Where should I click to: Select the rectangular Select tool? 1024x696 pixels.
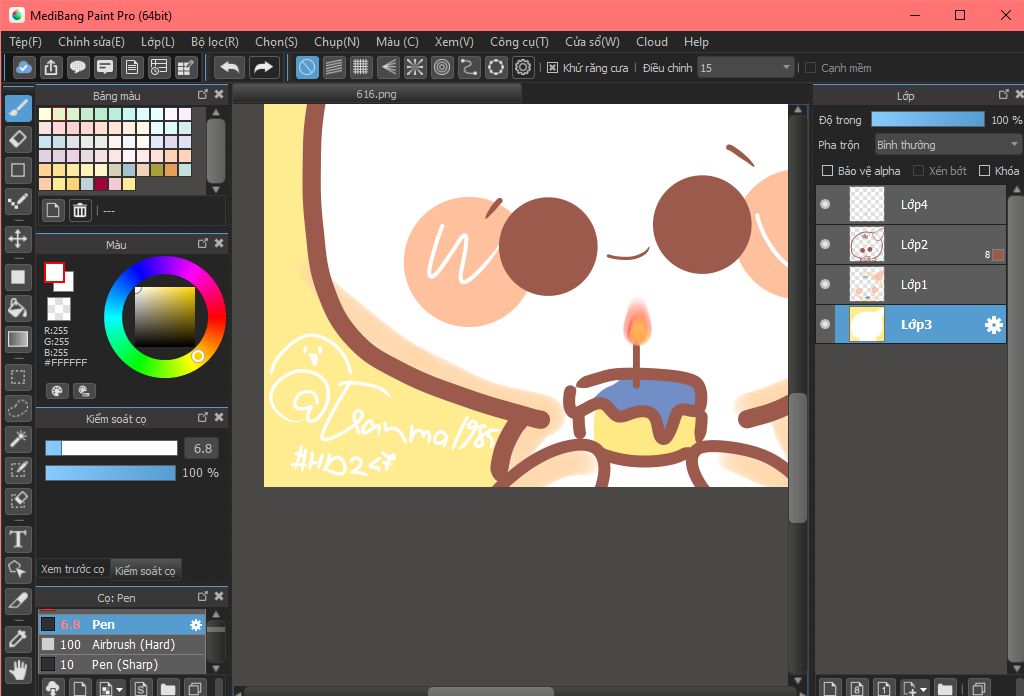coord(18,377)
